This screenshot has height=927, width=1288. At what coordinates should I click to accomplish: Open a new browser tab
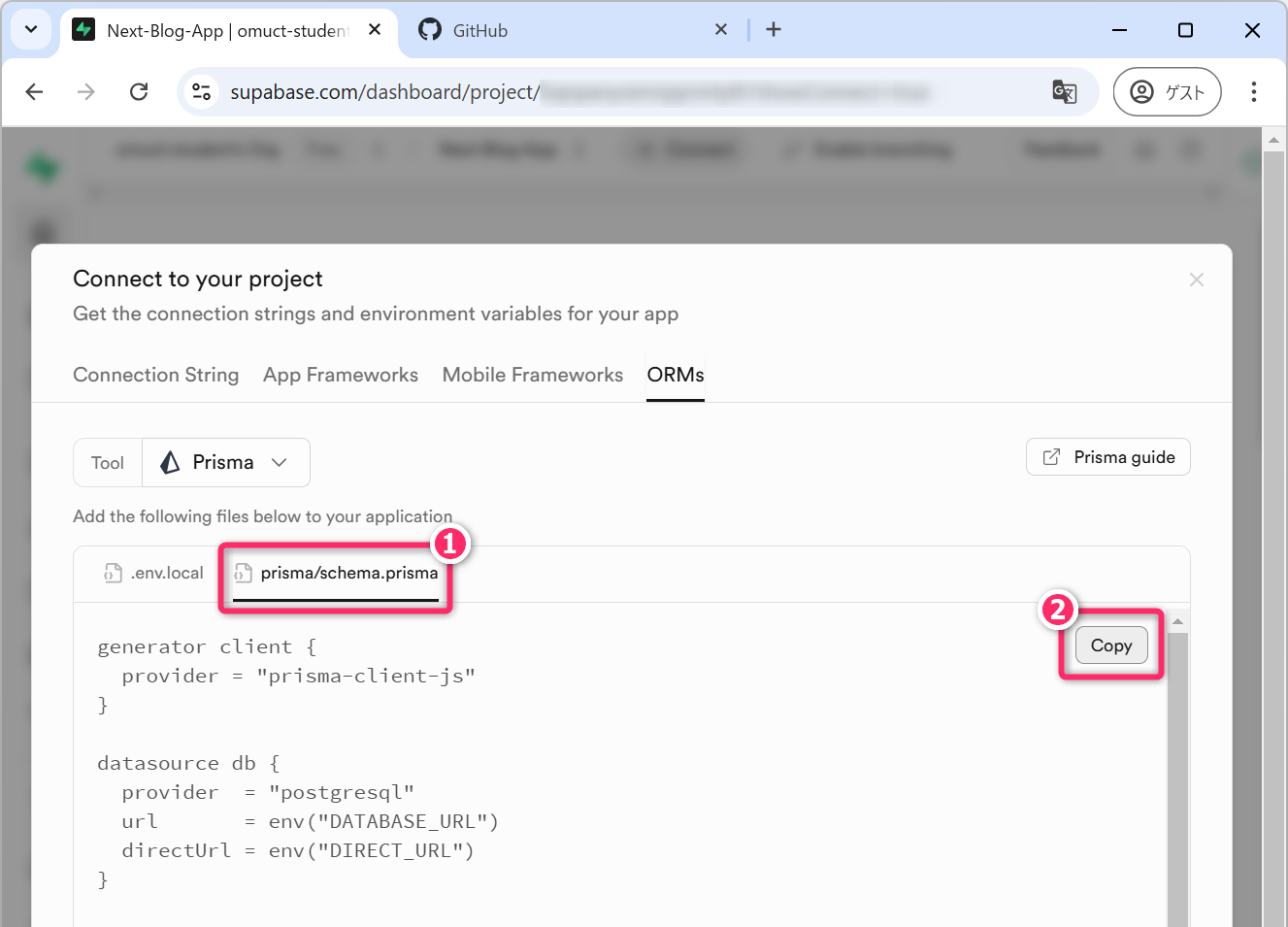[x=774, y=30]
